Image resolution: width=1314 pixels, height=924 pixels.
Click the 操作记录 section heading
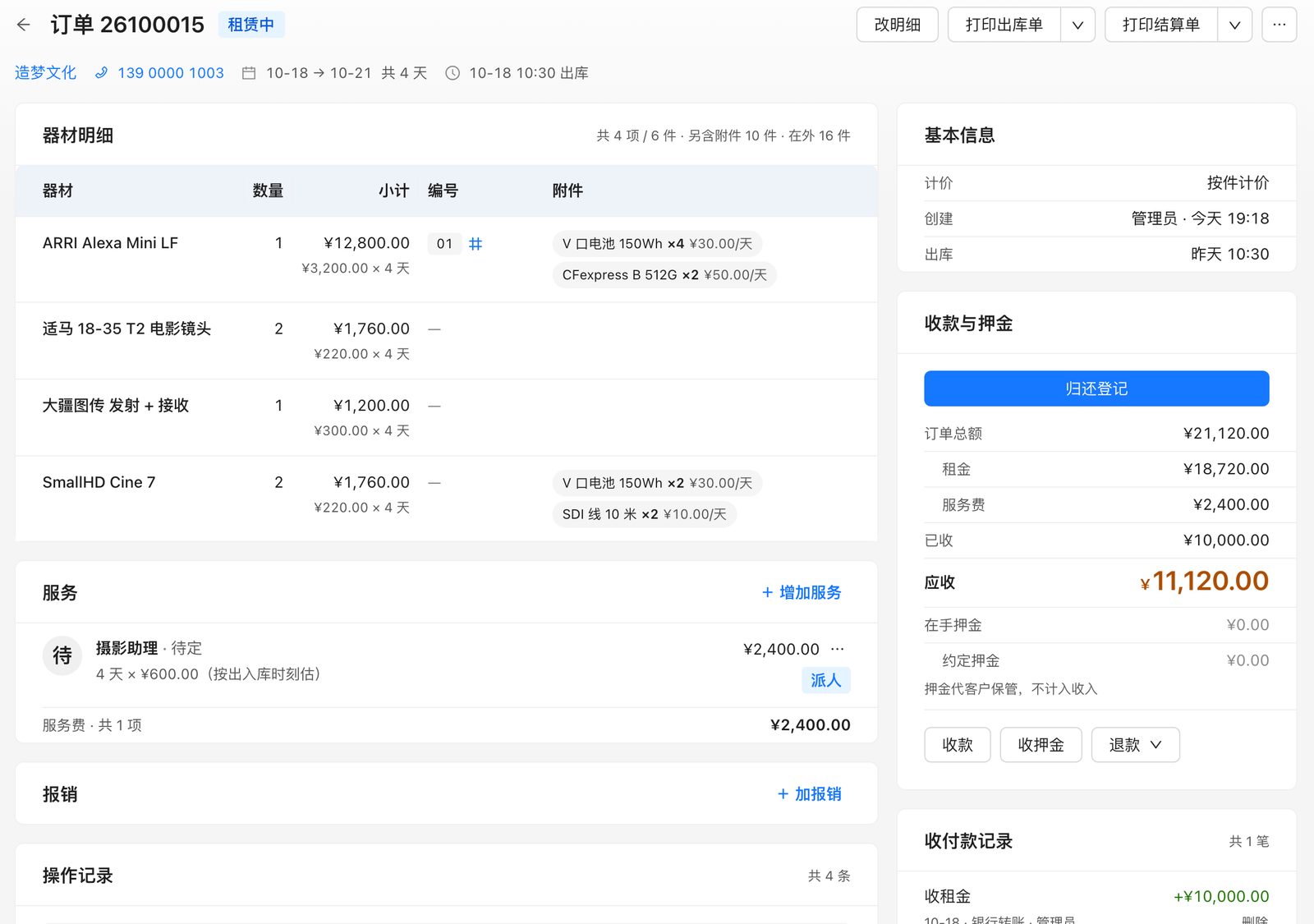(77, 876)
